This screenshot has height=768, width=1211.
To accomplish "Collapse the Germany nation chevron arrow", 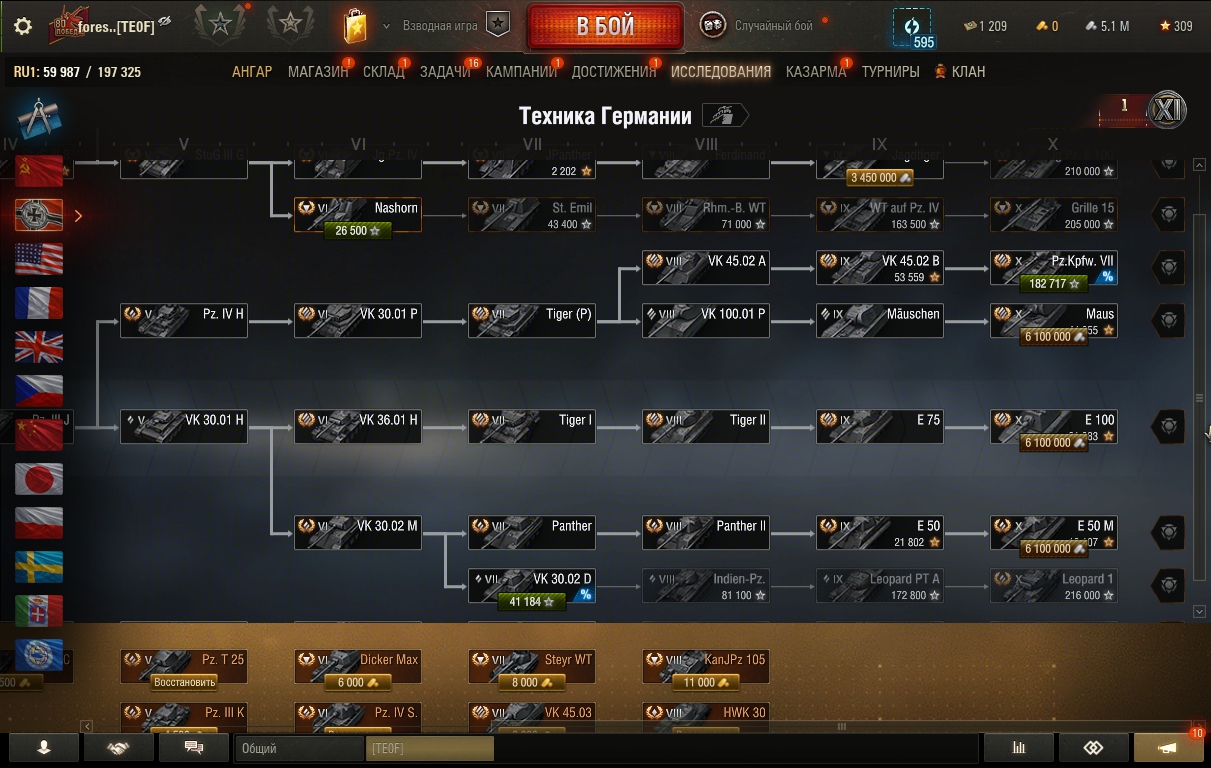I will [x=79, y=215].
